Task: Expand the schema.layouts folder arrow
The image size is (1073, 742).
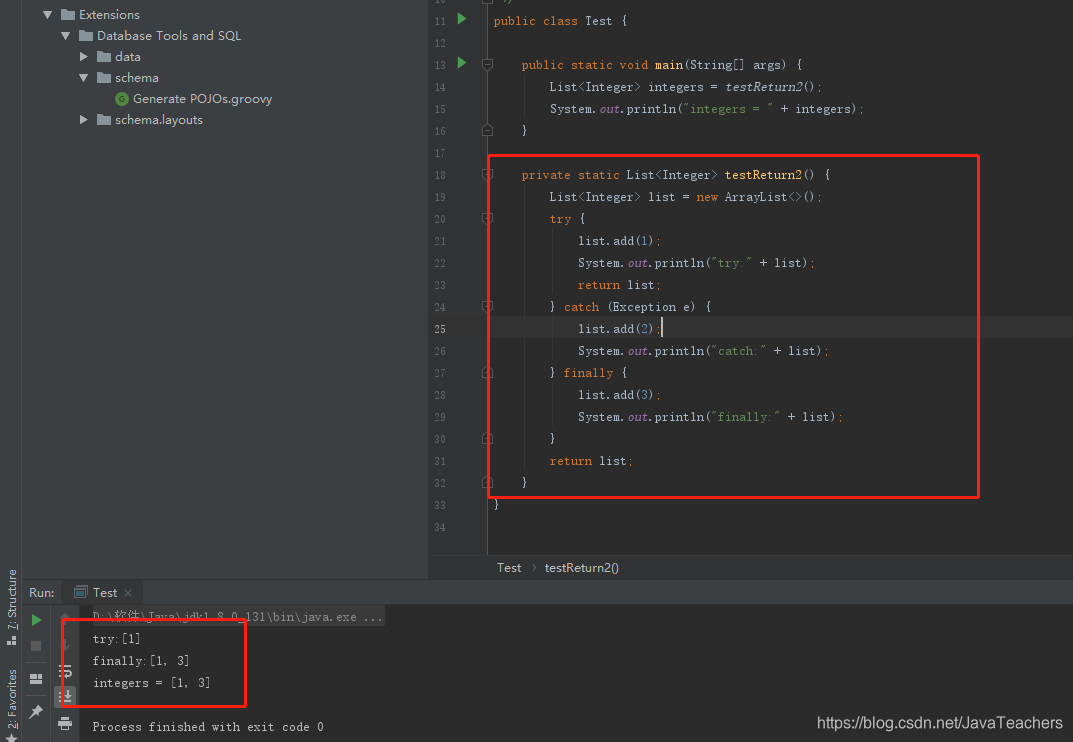Action: click(83, 119)
